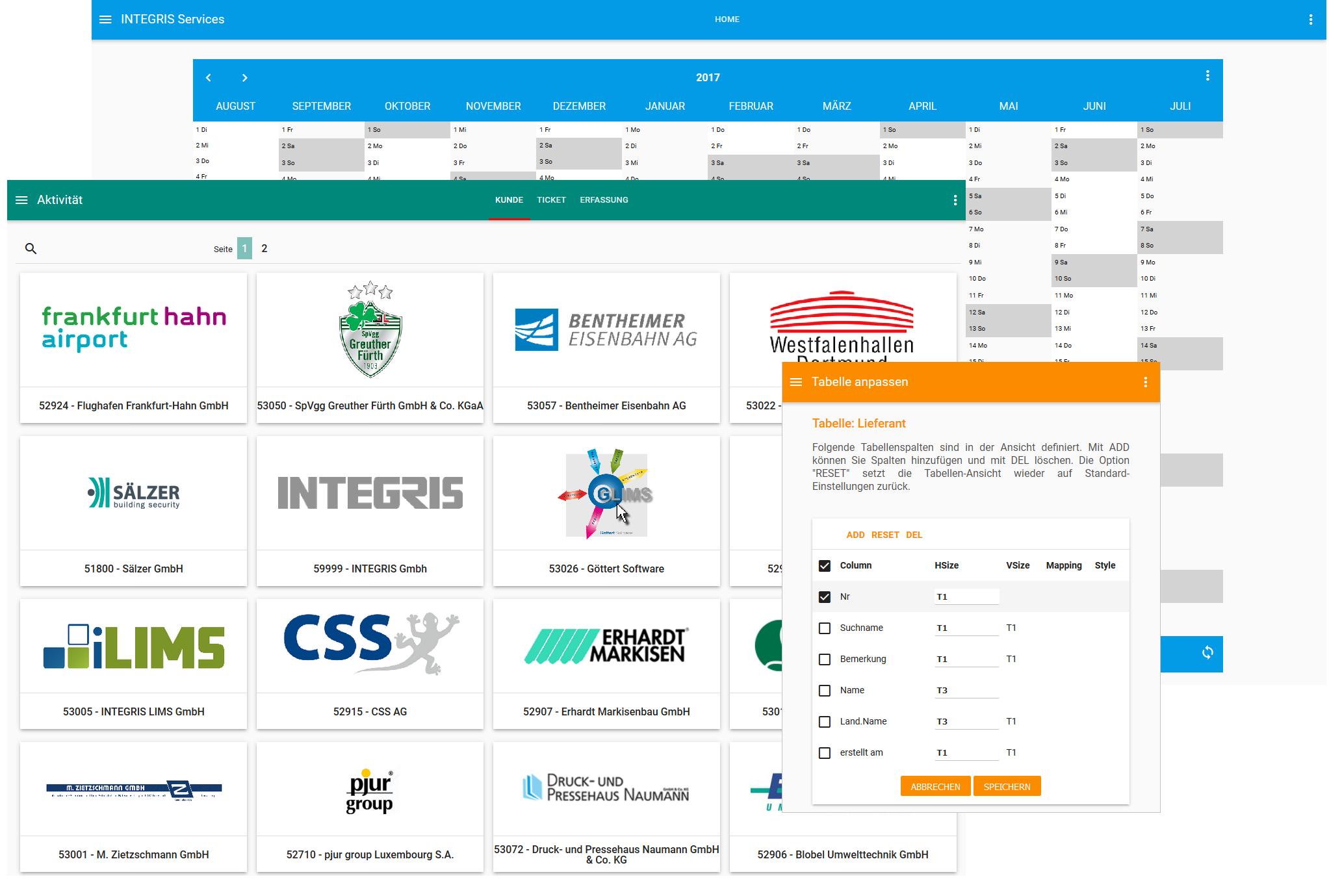Select the JUNI month header

(x=1094, y=106)
